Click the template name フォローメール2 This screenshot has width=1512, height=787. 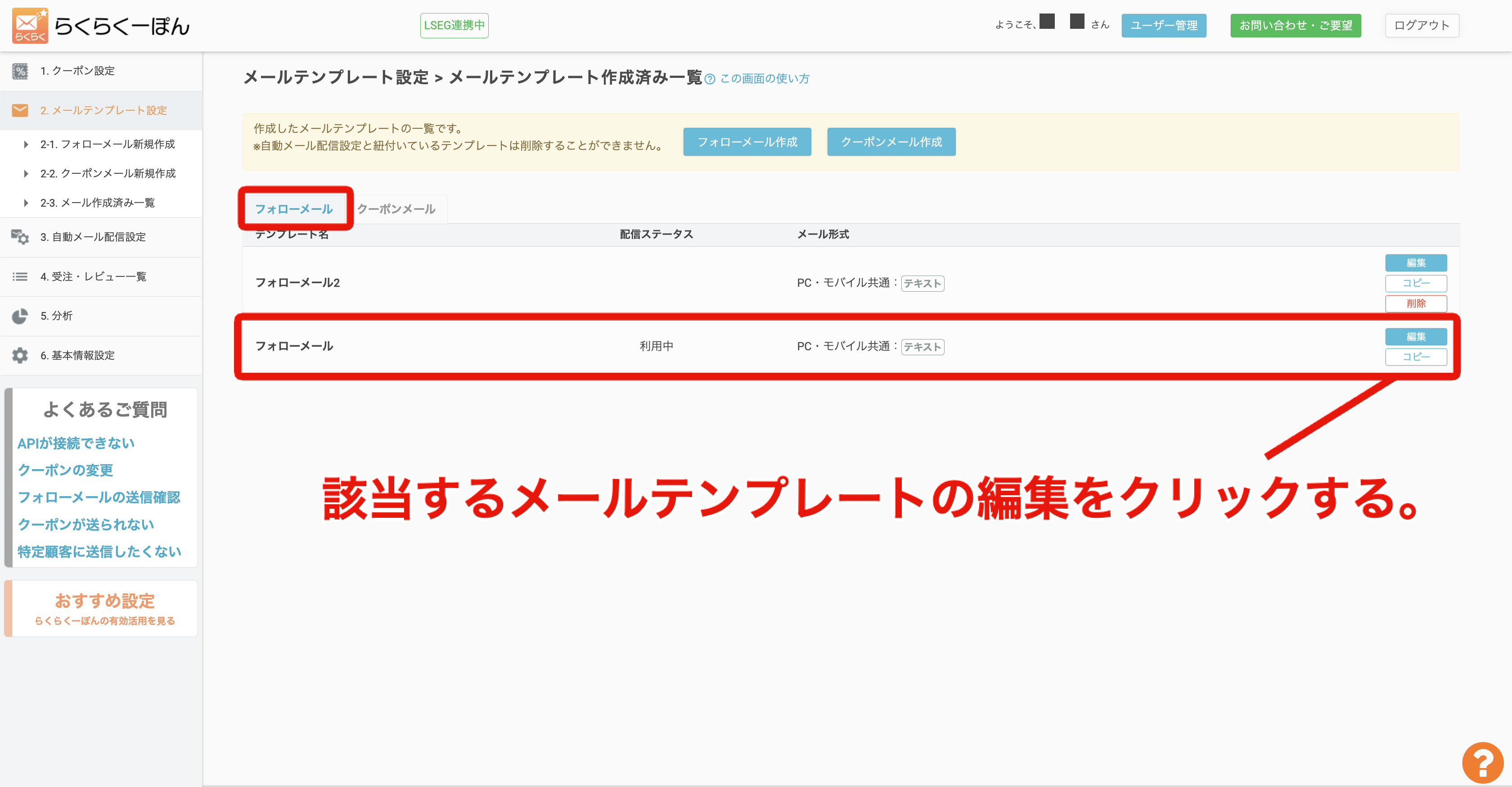(297, 283)
